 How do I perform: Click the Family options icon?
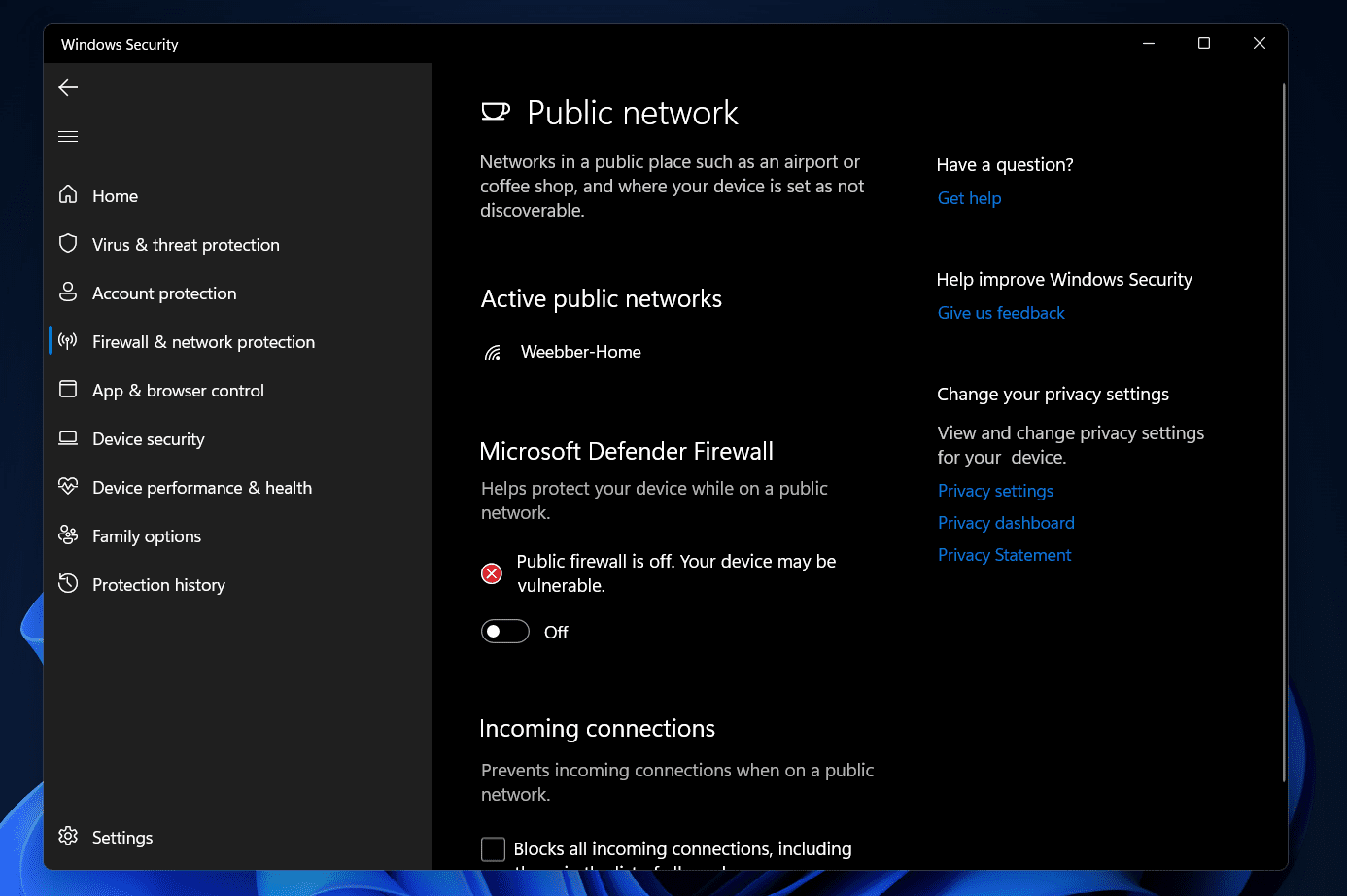coord(68,535)
